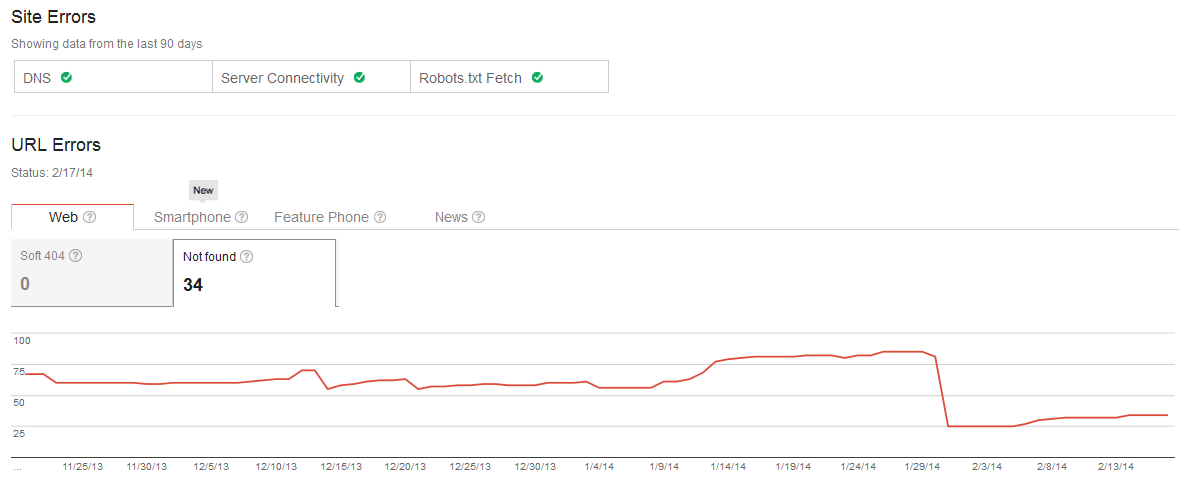This screenshot has width=1179, height=477.
Task: Click the graph's sharp drop after 1/29/14
Action: (942, 392)
